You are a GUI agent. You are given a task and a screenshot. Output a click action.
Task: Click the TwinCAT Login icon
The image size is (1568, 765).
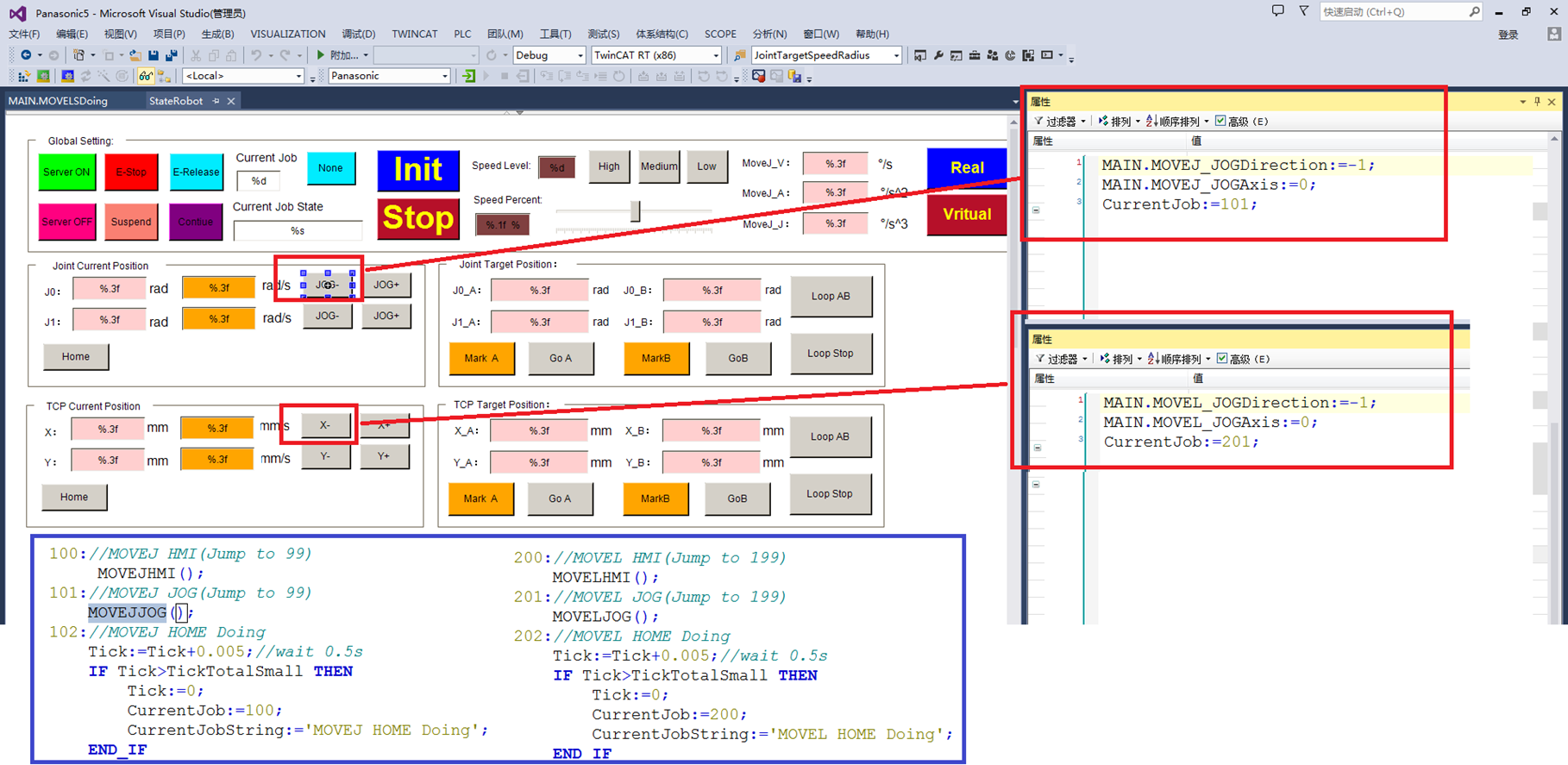coord(468,76)
